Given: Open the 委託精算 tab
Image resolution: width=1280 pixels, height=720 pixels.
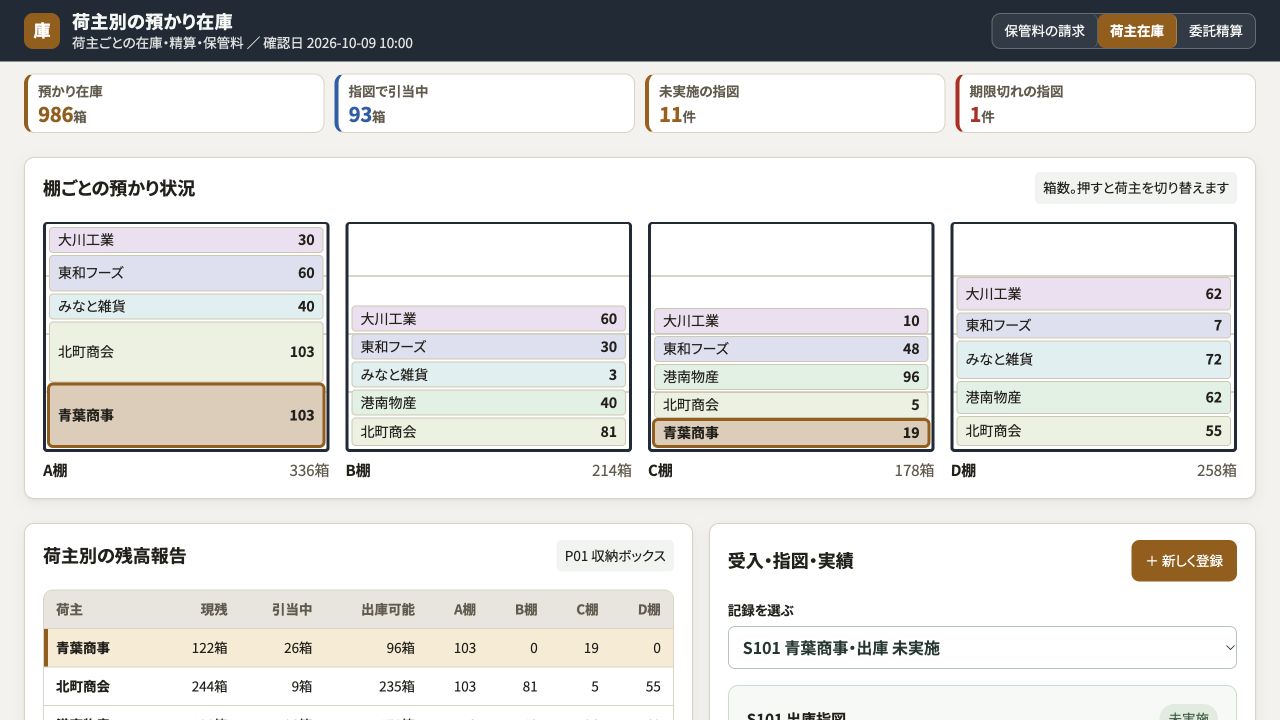Looking at the screenshot, I should (x=1215, y=31).
